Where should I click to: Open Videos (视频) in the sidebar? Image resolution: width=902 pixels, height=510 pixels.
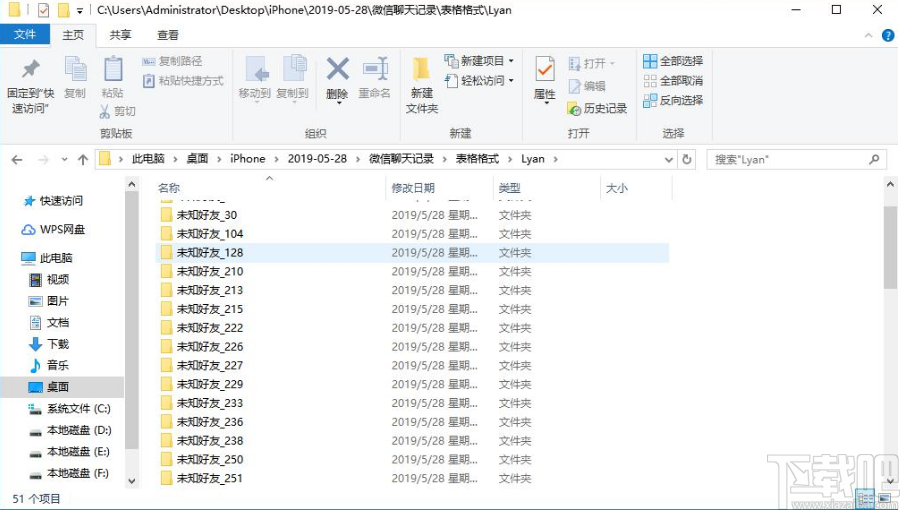point(49,279)
